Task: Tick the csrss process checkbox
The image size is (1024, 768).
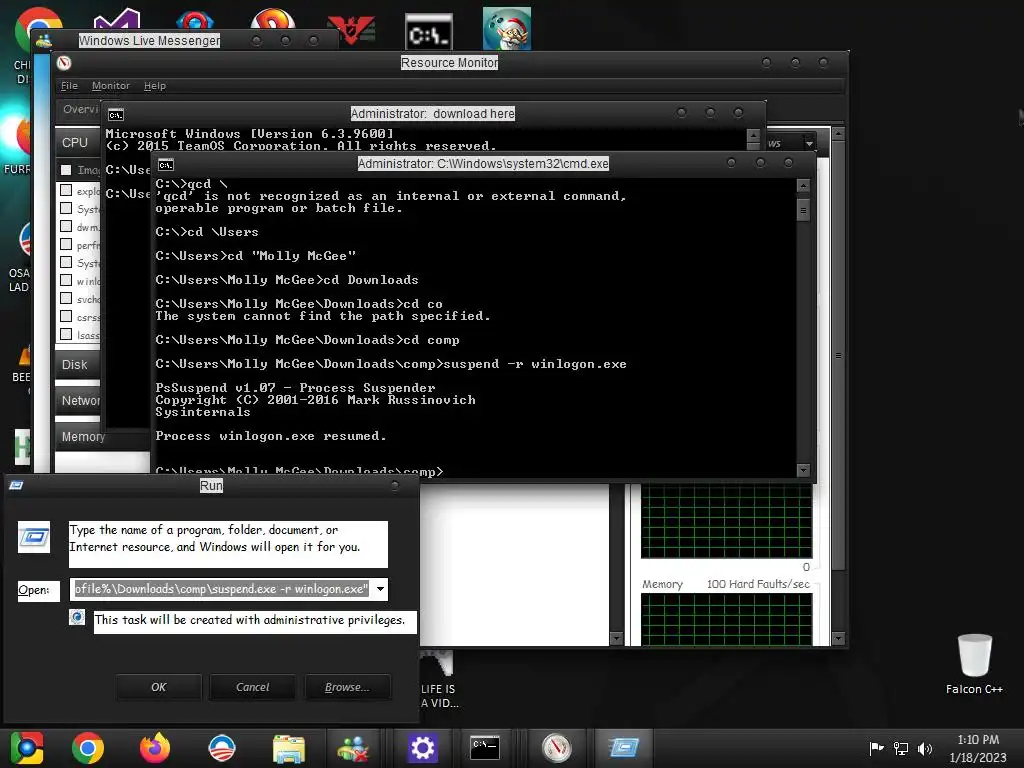Action: [x=66, y=316]
